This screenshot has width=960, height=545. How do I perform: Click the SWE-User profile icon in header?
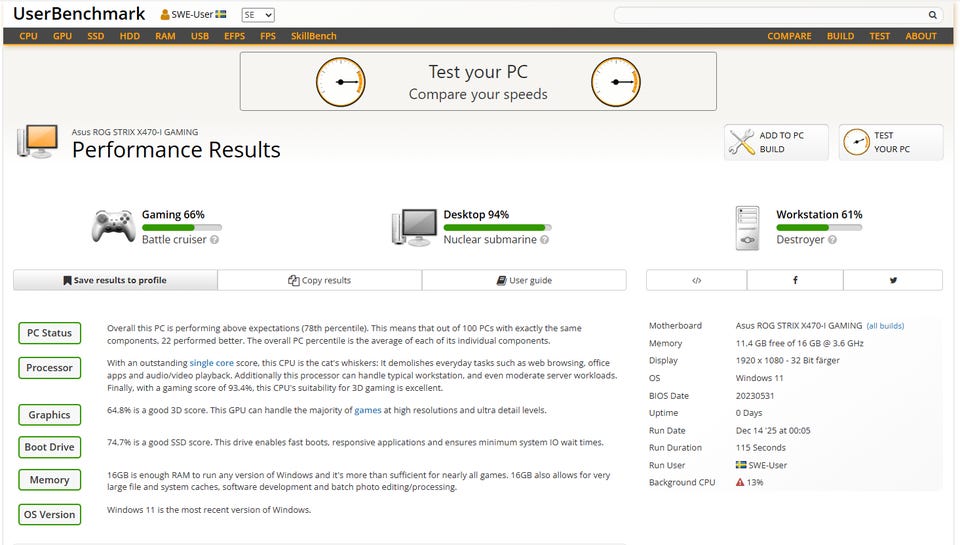[165, 15]
